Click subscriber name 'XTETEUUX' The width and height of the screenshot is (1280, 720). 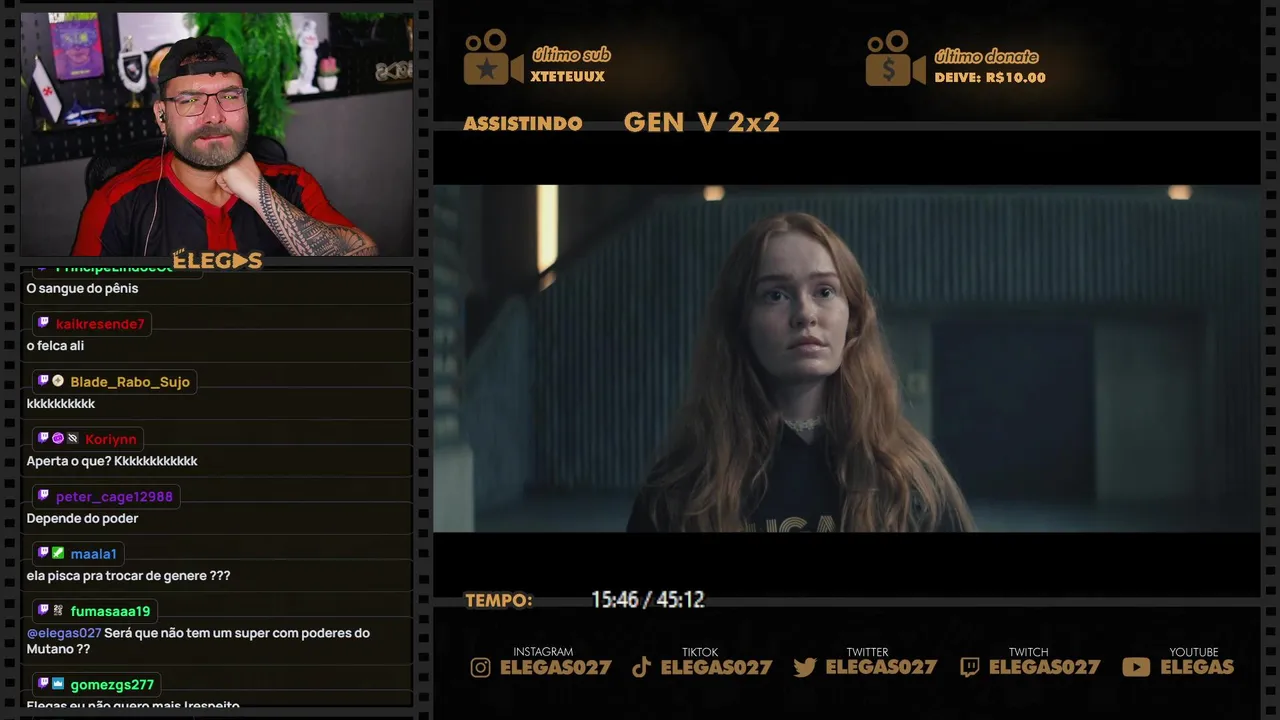(568, 77)
